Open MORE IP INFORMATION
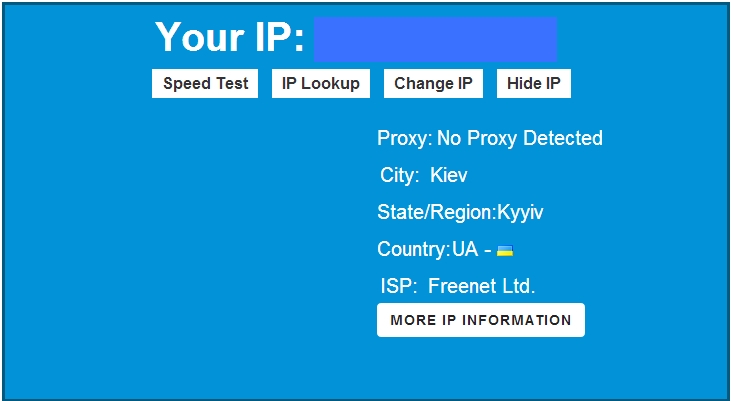This screenshot has width=731, height=401. (x=481, y=320)
